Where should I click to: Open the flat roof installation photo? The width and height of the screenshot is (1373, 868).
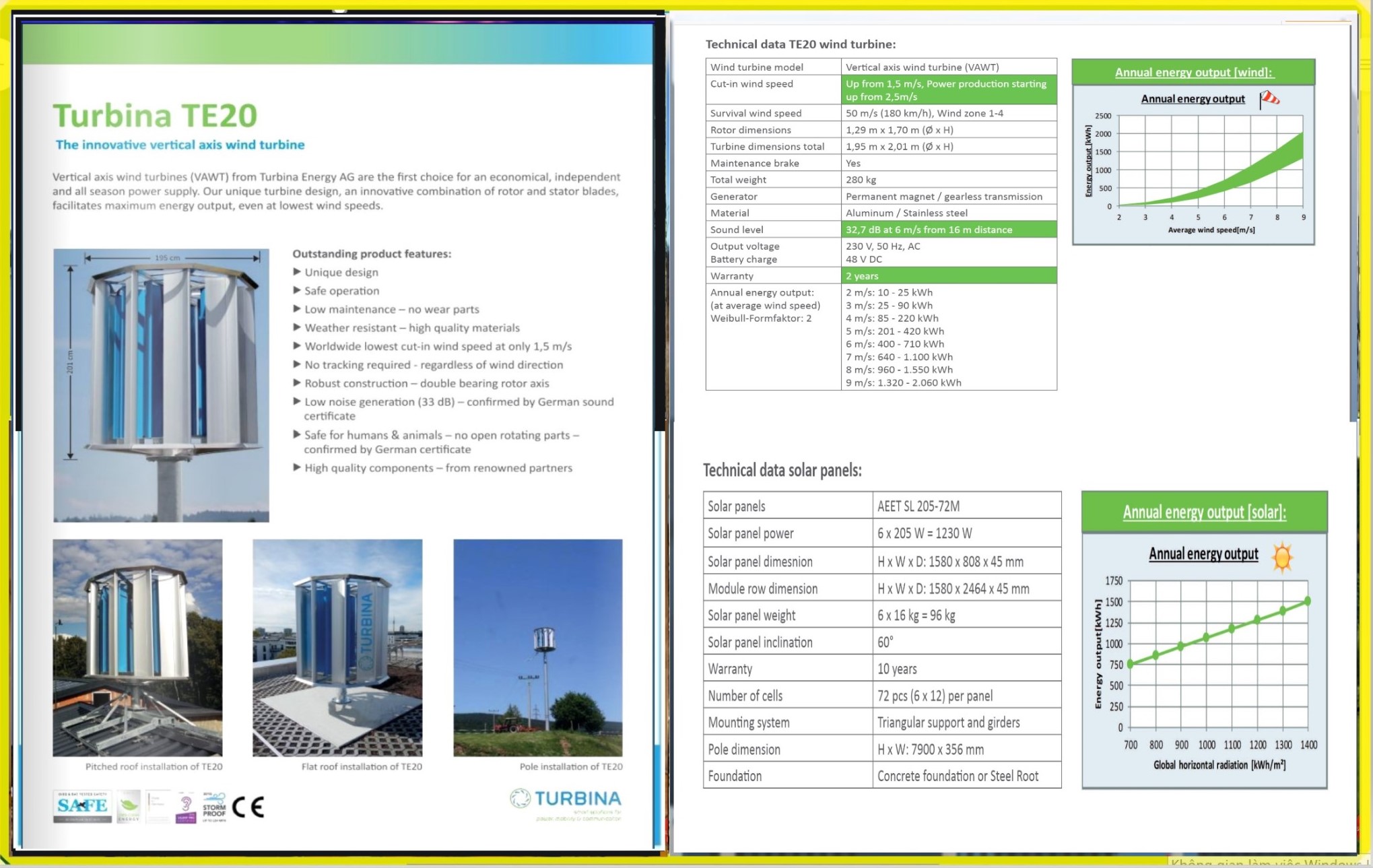[337, 648]
